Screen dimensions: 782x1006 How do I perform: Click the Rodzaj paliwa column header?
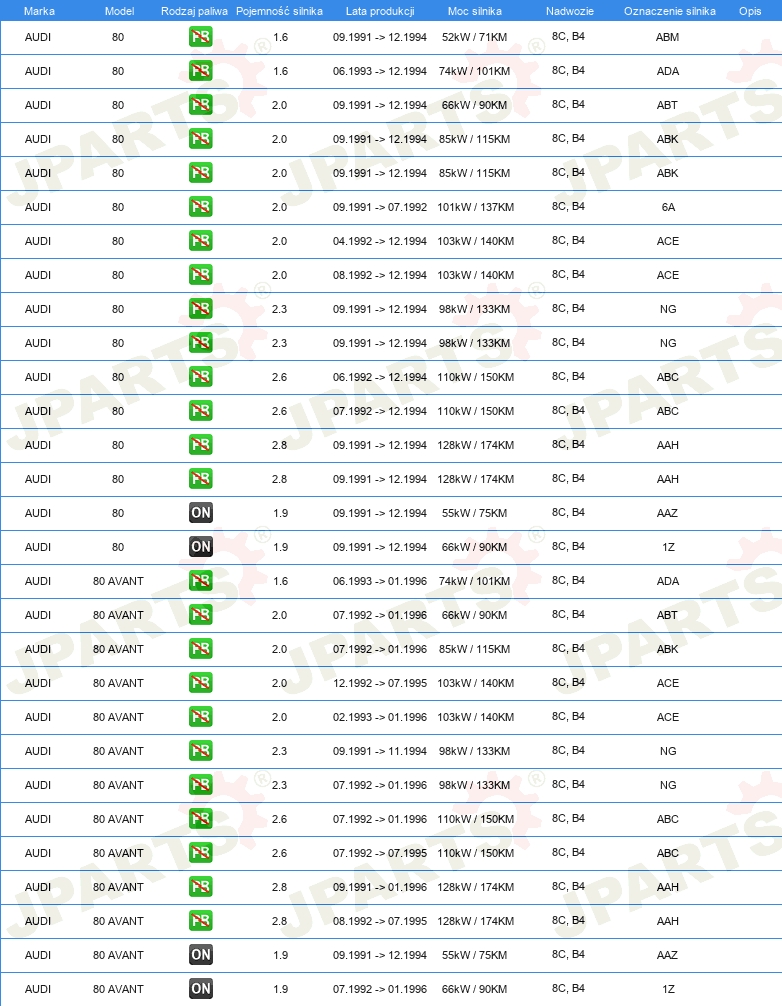[194, 11]
